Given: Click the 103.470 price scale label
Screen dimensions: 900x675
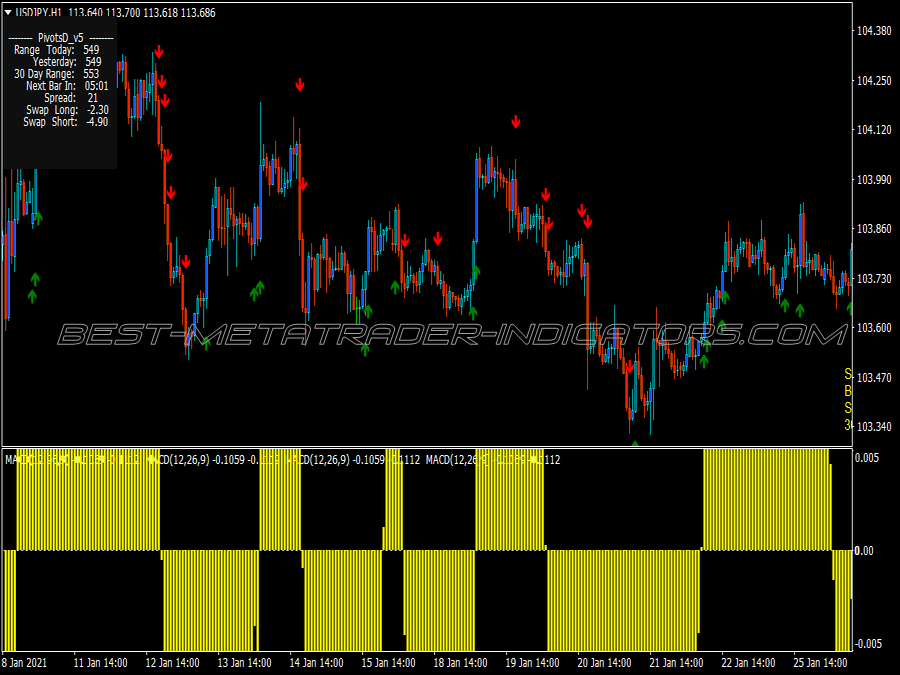Looking at the screenshot, I should coord(874,378).
